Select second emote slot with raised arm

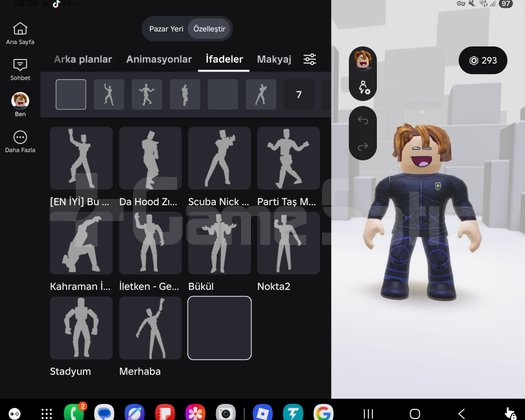(x=109, y=94)
